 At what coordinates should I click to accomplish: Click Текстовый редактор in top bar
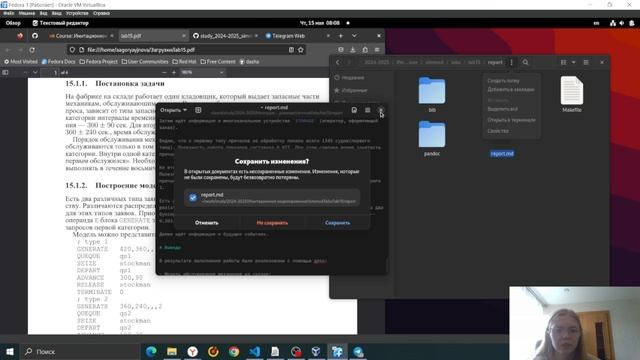(x=60, y=23)
